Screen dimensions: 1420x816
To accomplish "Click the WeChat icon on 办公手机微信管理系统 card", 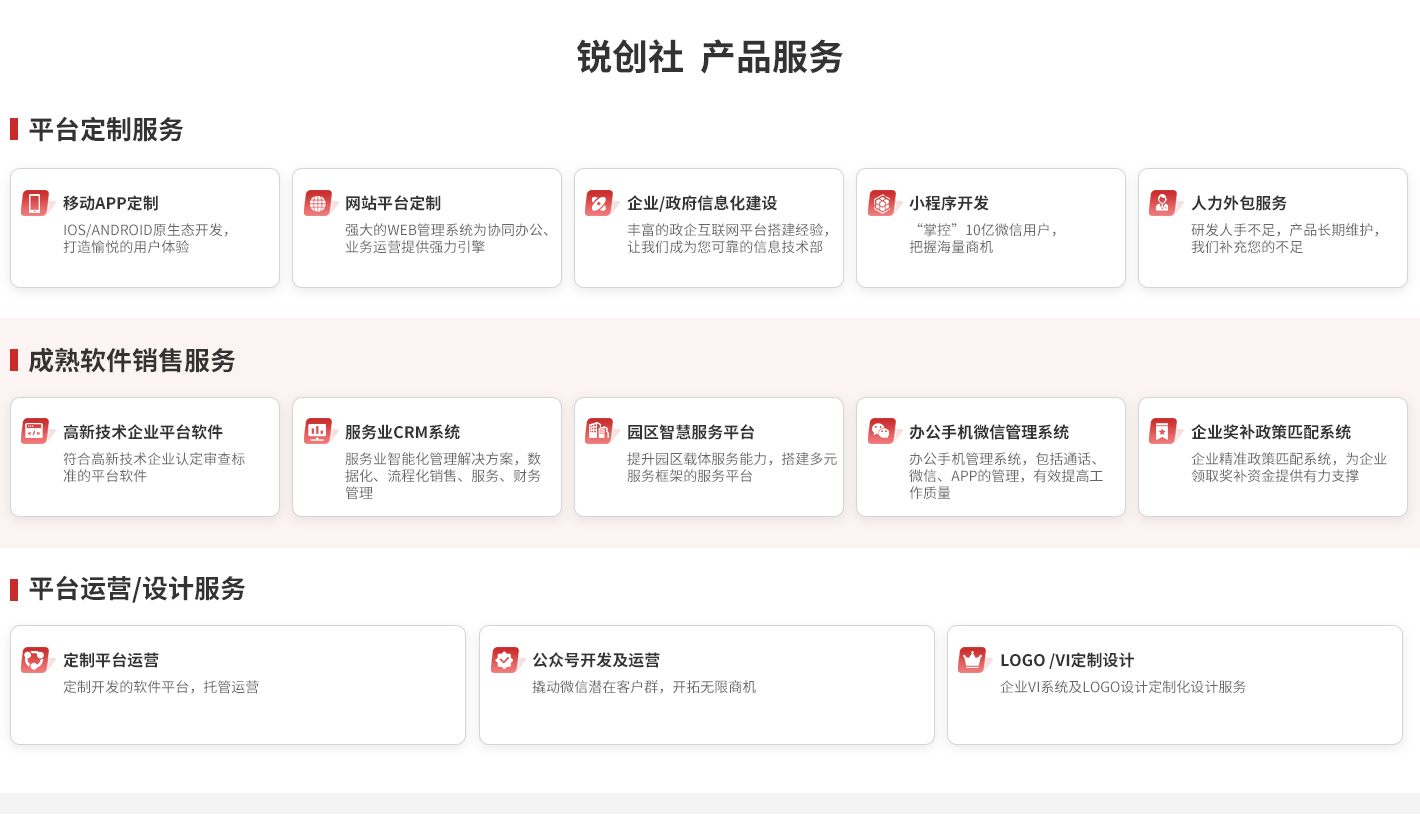I will (x=883, y=431).
